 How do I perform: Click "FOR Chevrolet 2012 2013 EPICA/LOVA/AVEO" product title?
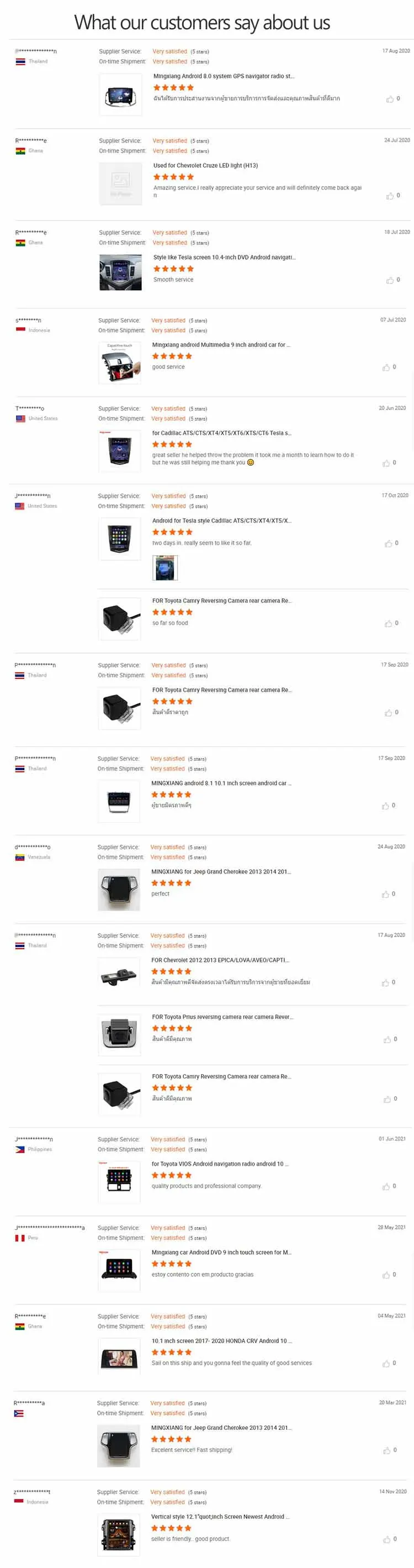(x=220, y=960)
